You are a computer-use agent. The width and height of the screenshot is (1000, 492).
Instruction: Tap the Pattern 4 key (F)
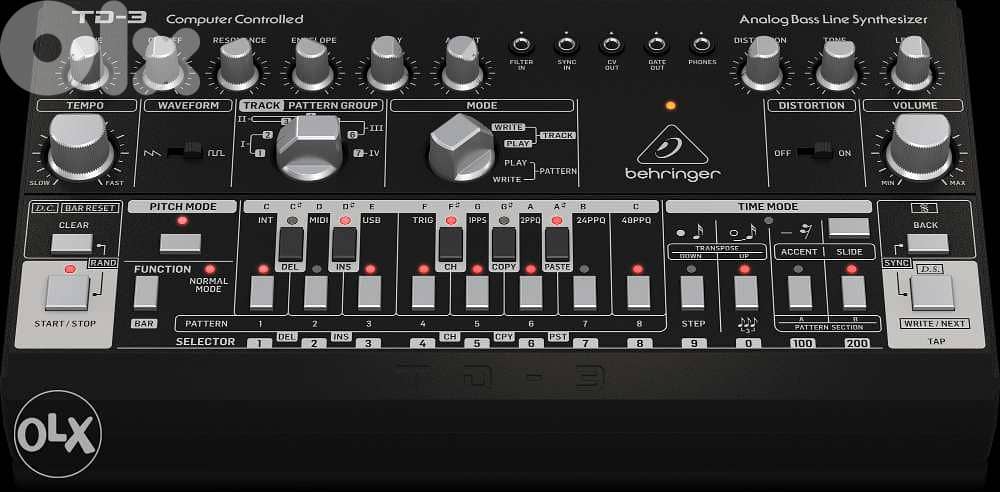pos(423,293)
